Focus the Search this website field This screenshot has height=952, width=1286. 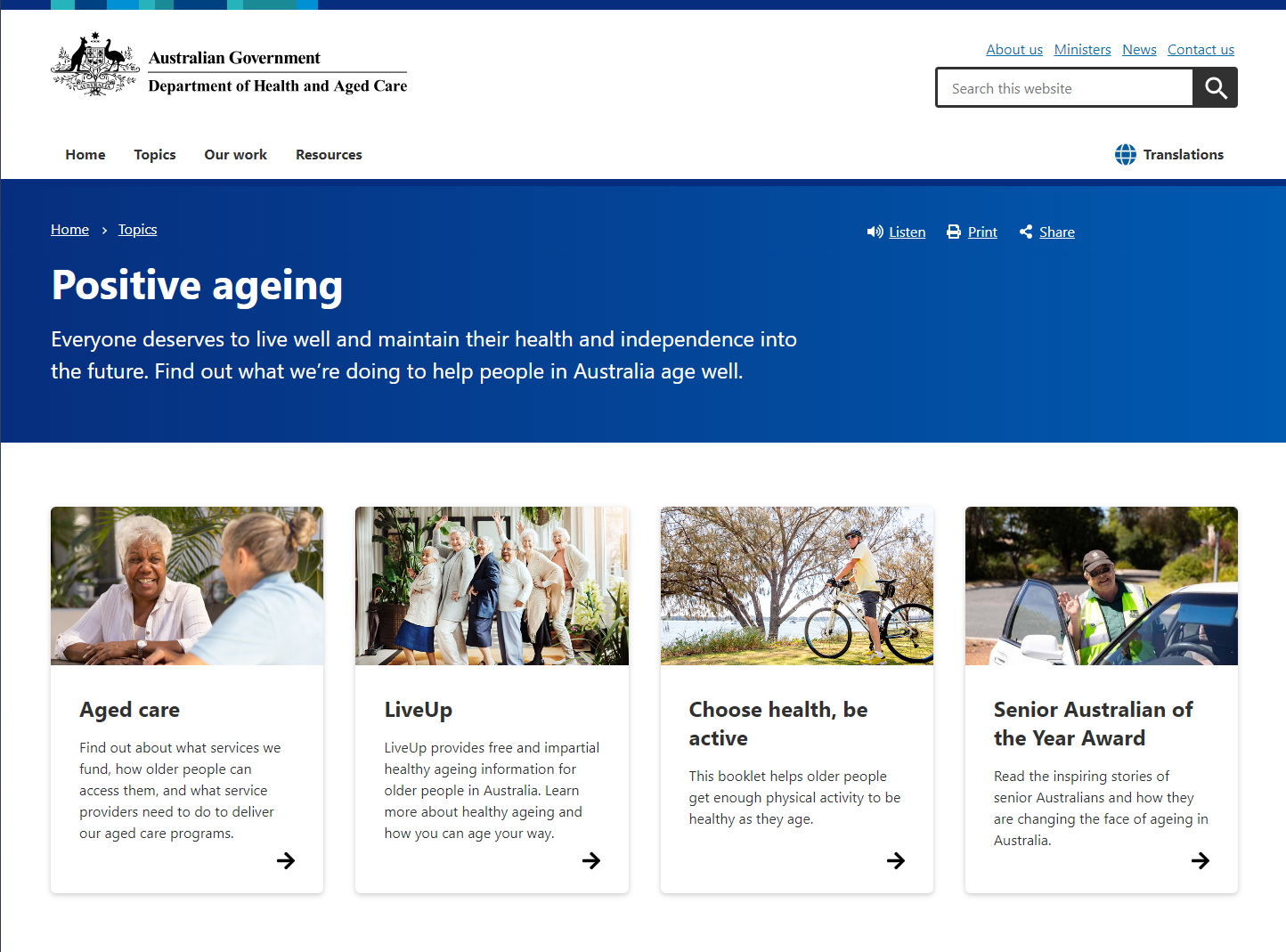[1064, 88]
